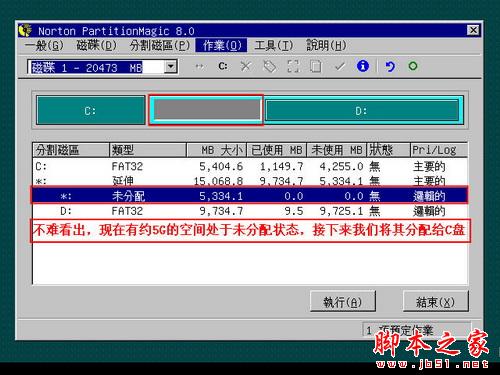Image resolution: width=500 pixels, height=375 pixels.
Task: Click the green circle apply icon
Action: pyautogui.click(x=413, y=66)
